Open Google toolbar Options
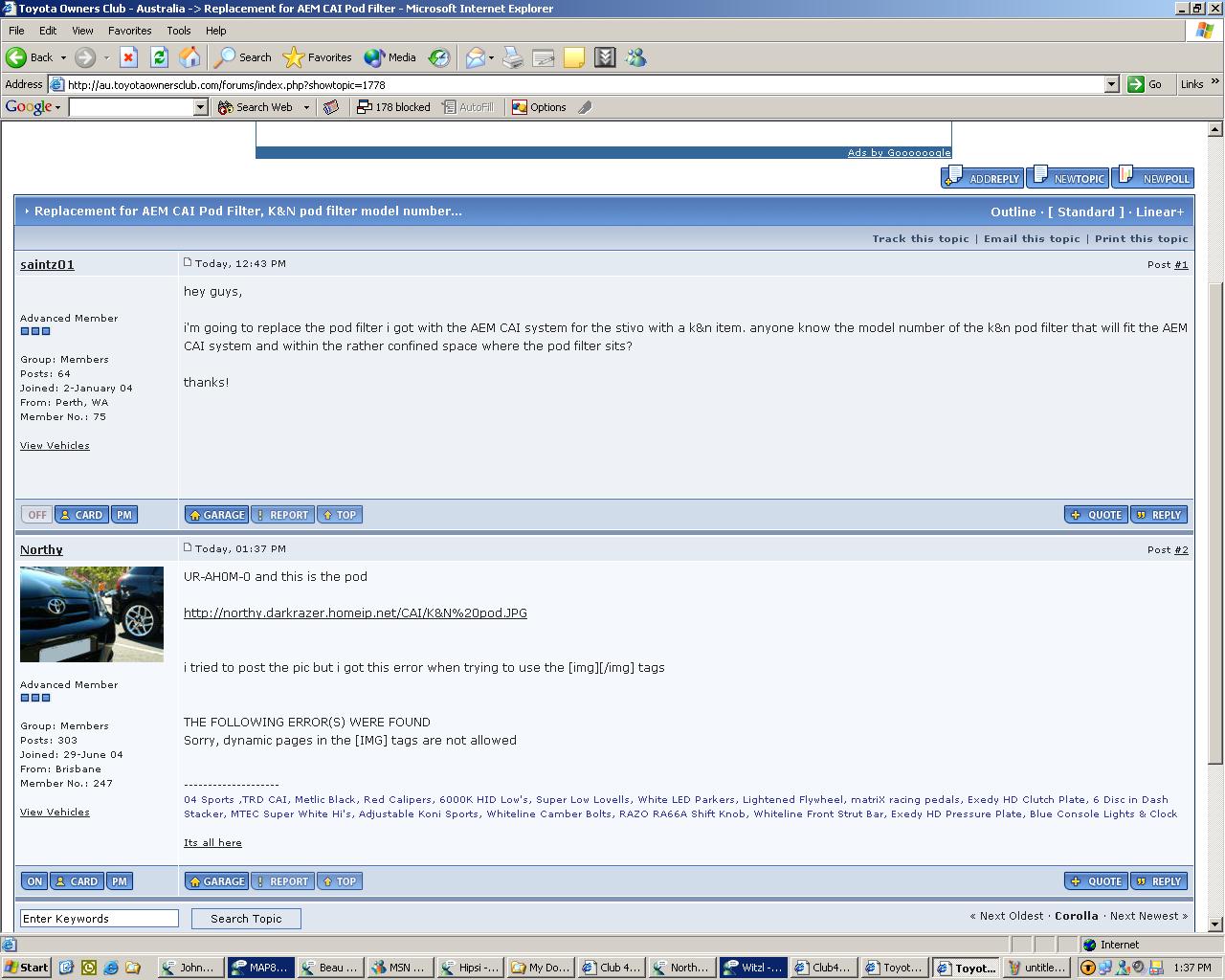Image resolution: width=1225 pixels, height=980 pixels. click(x=539, y=107)
